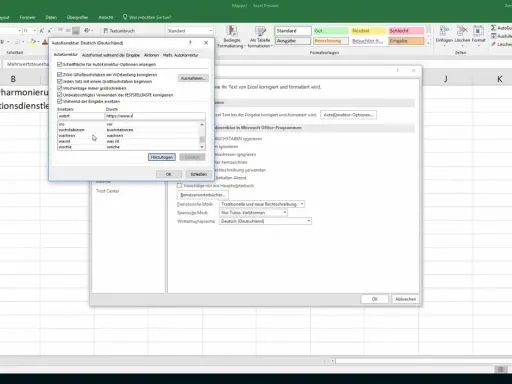Open the font size dropdown
512x384 pixels.
(34, 31)
